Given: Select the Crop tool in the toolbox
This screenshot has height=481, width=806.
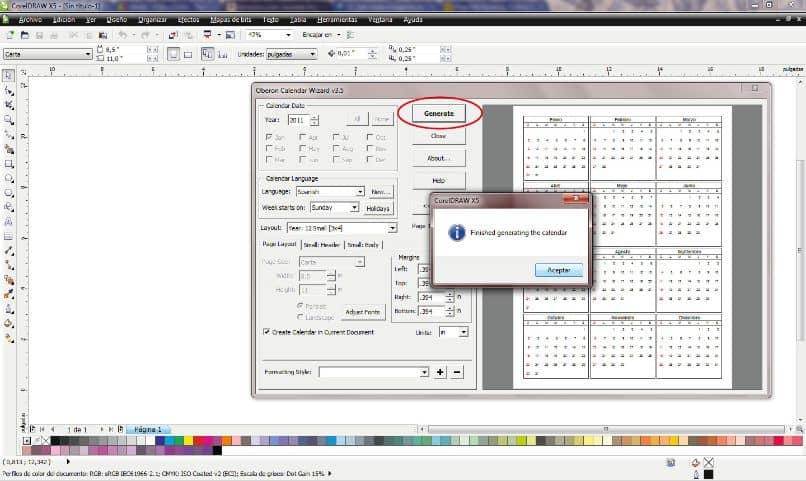Looking at the screenshot, I should (9, 105).
